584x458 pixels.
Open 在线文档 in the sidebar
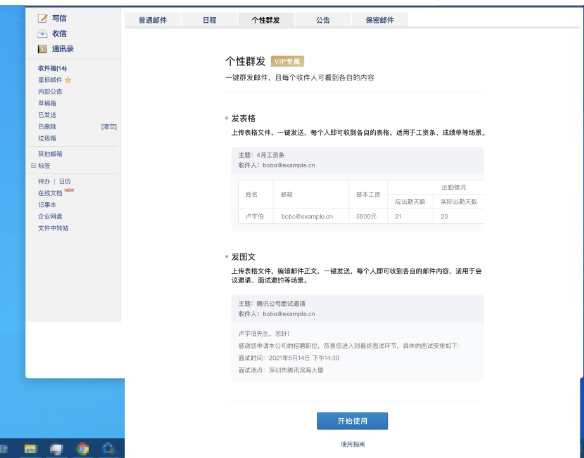coord(50,193)
